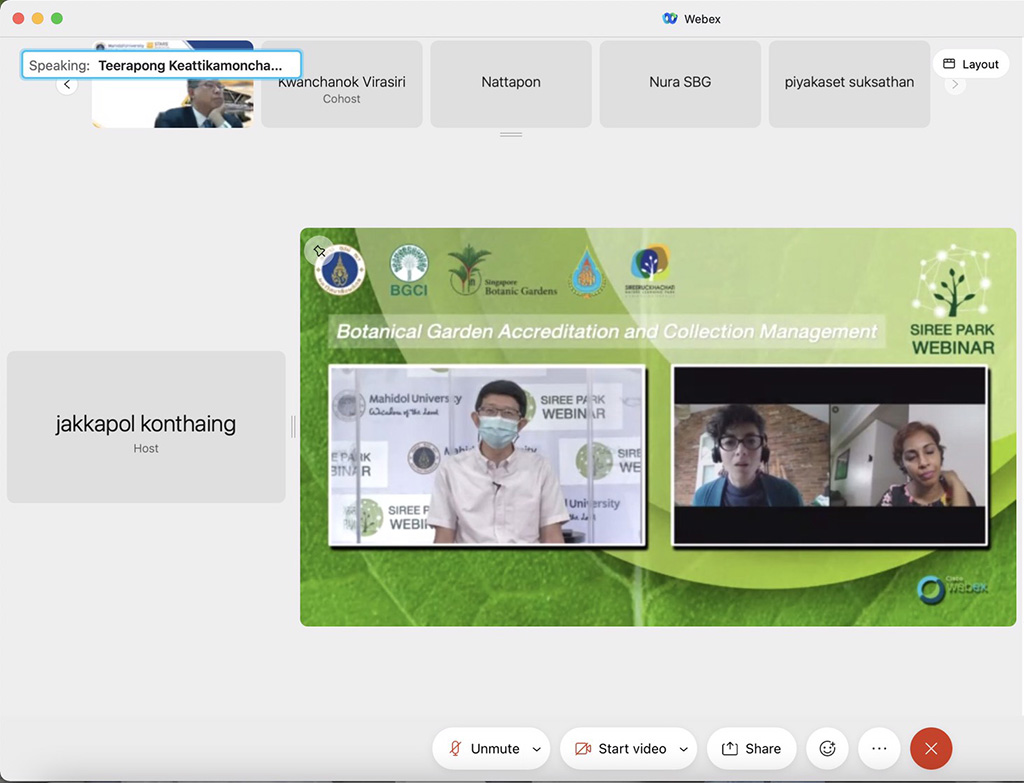Select piyakaset suksathan participant tile
This screenshot has width=1024, height=783.
coord(849,84)
